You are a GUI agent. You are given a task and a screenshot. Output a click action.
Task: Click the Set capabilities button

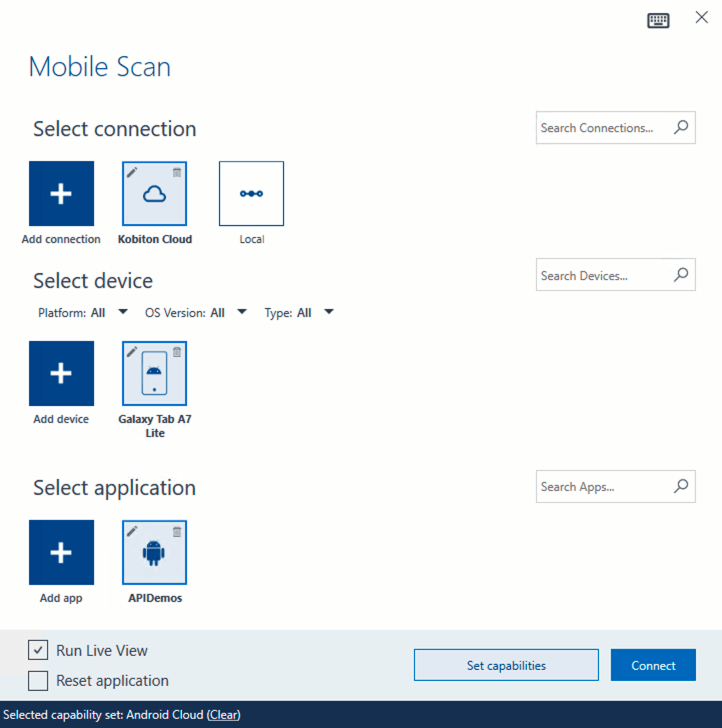(x=506, y=665)
